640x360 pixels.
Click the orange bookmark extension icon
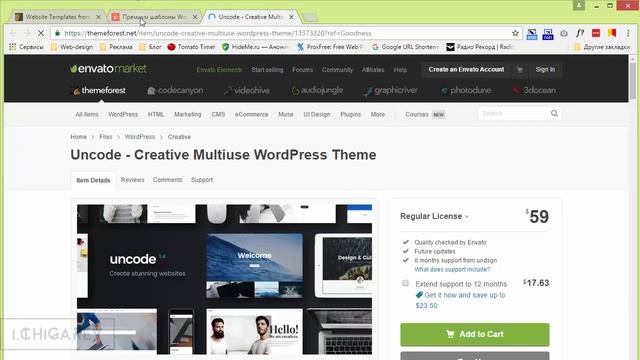(x=612, y=33)
